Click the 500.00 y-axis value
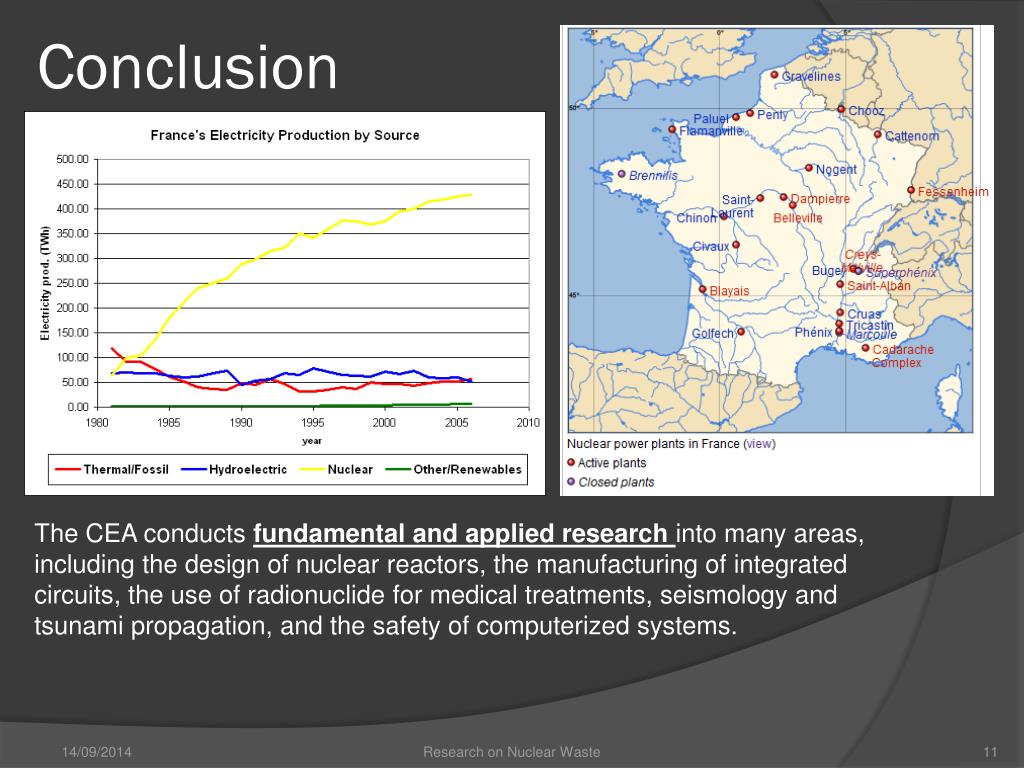The height and width of the screenshot is (768, 1024). 72,159
